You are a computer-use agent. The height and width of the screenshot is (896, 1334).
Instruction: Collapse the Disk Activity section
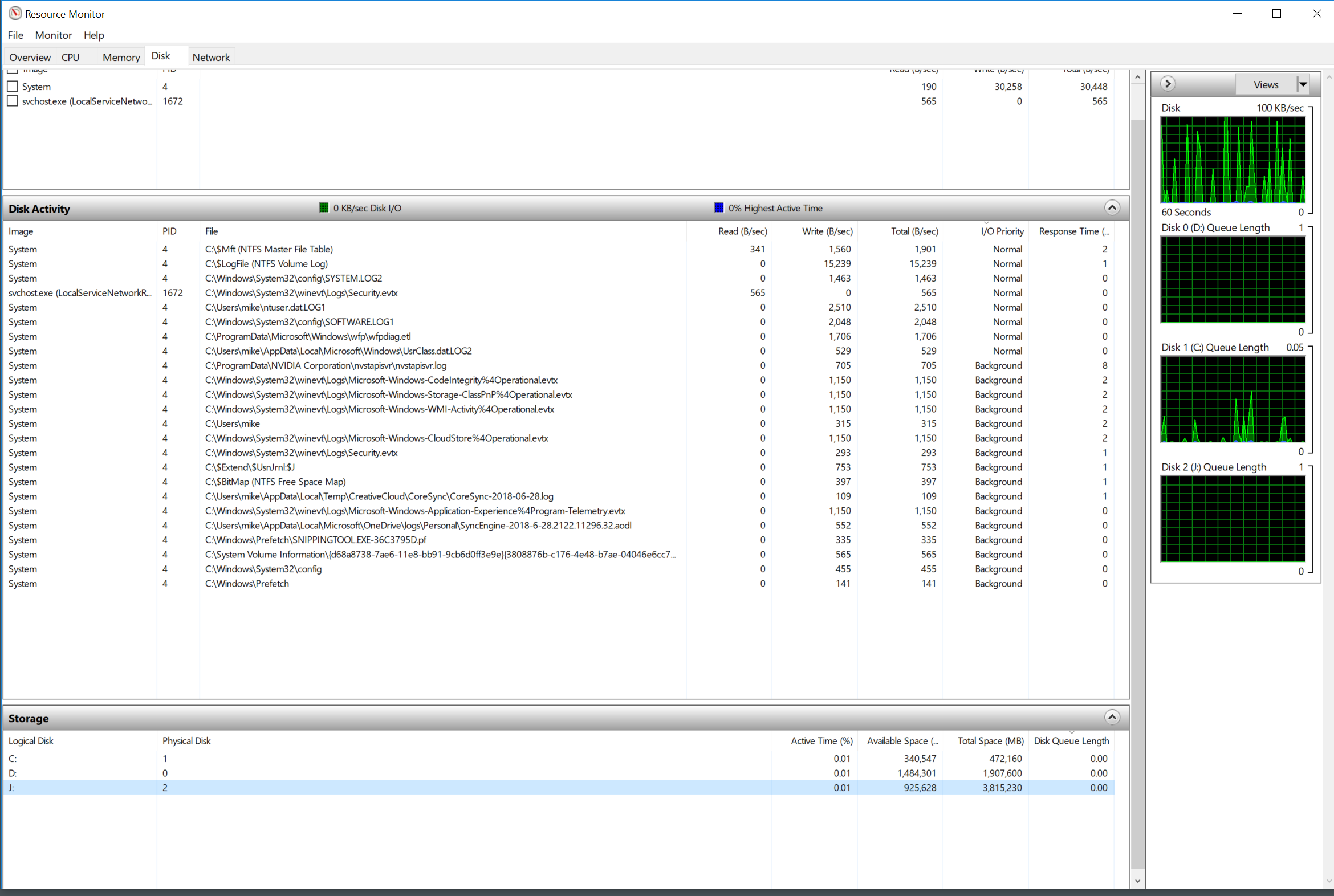tap(1112, 207)
